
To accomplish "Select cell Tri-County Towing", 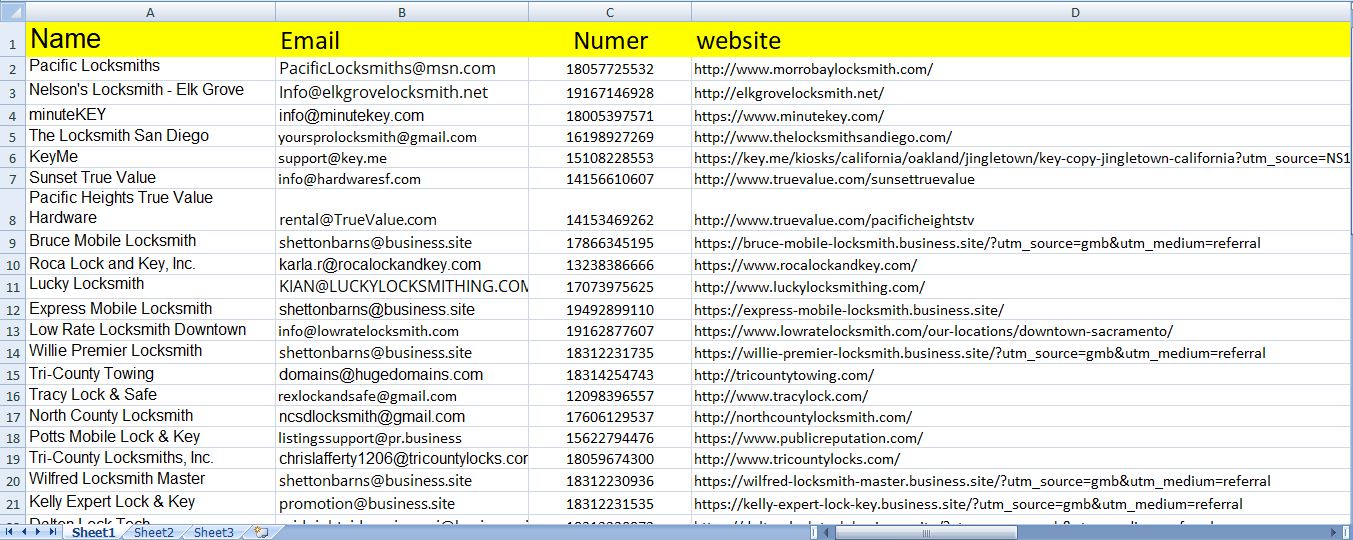I will (150, 374).
